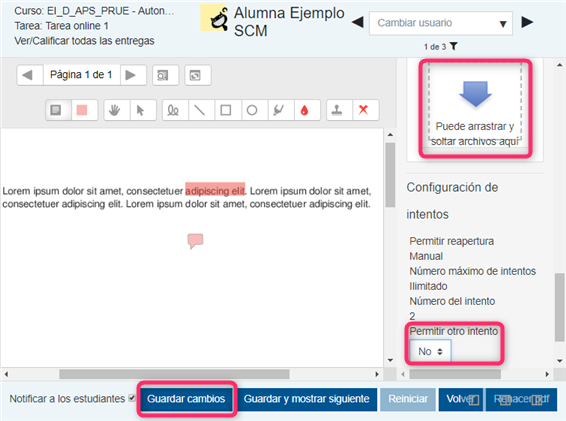Click the Reiniciar button
The image size is (566, 421).
(408, 399)
